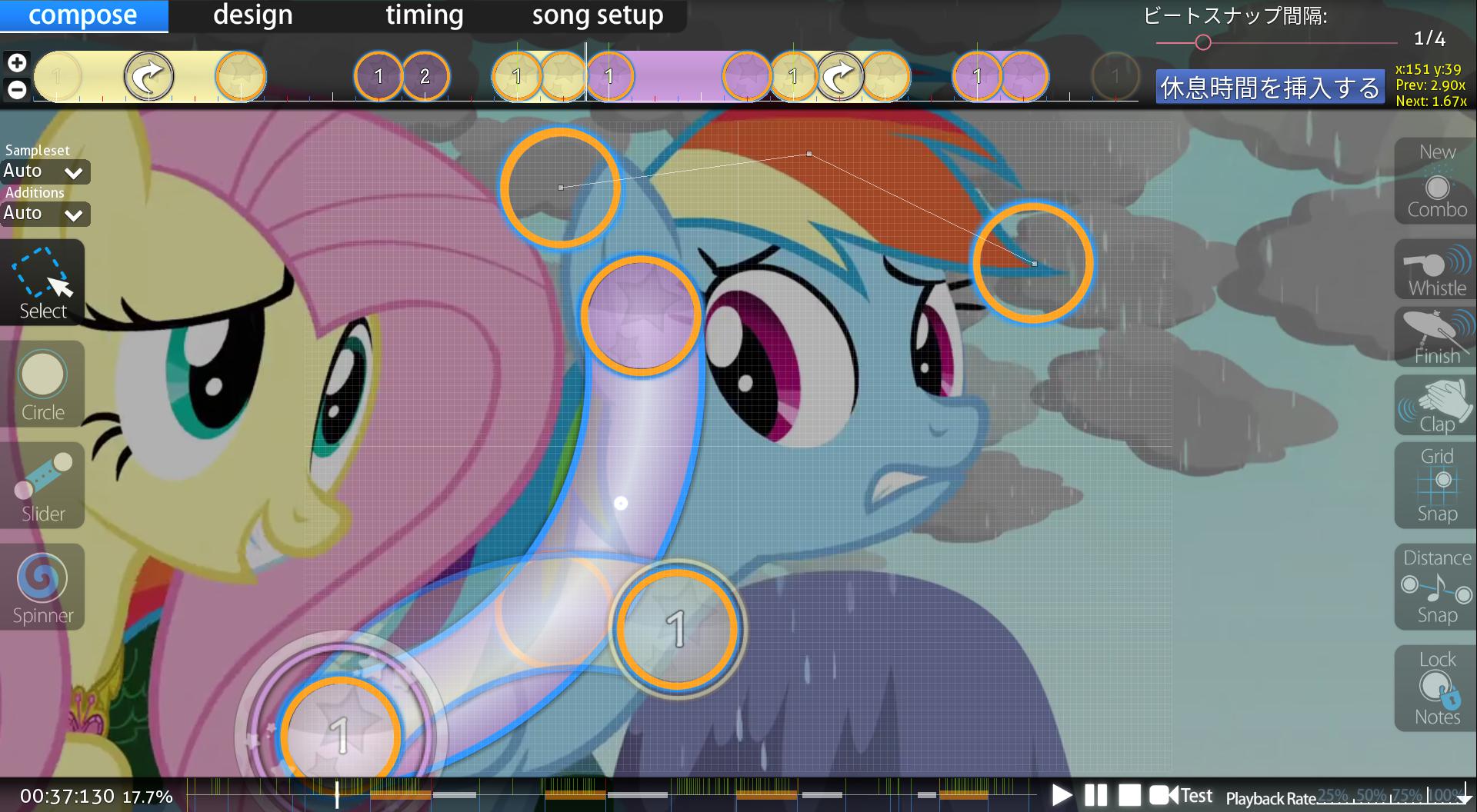The height and width of the screenshot is (812, 1477).
Task: Add Finish hitsound
Action: [1436, 338]
